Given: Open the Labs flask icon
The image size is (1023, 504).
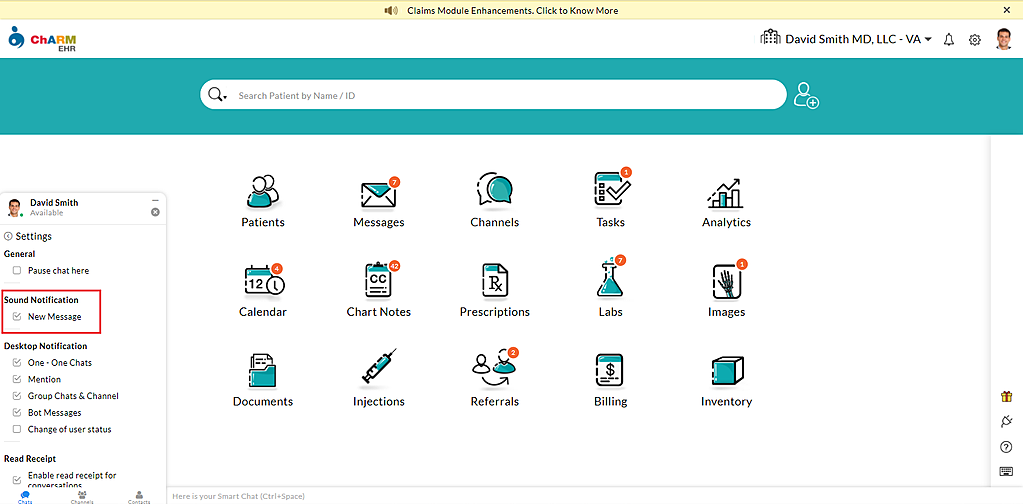Looking at the screenshot, I should (610, 280).
